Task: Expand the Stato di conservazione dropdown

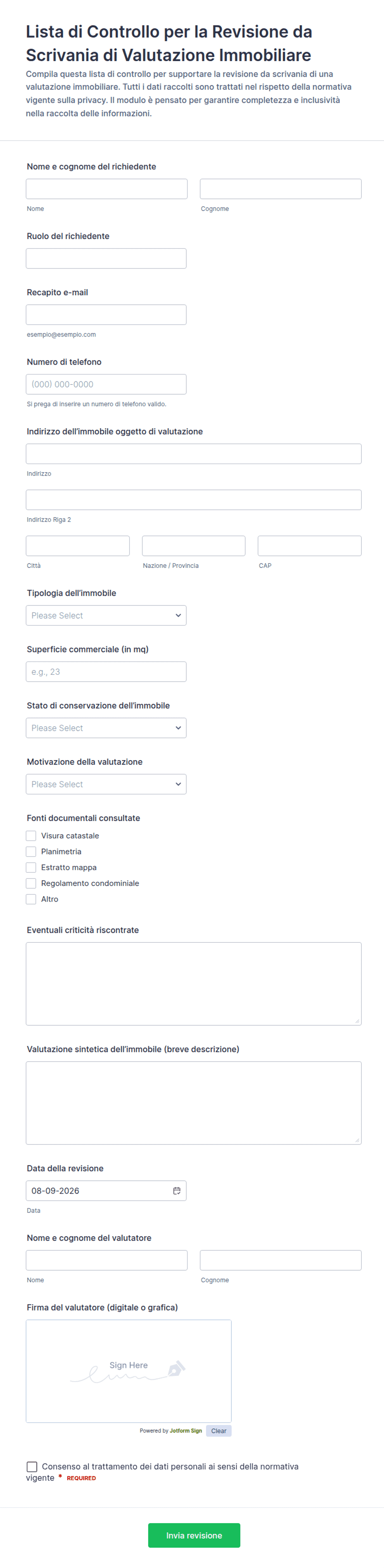Action: coord(106,728)
